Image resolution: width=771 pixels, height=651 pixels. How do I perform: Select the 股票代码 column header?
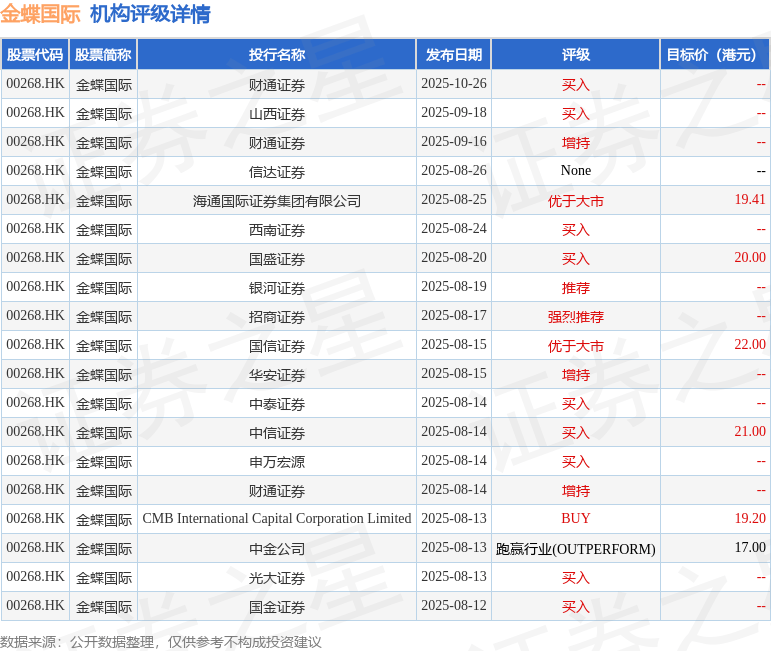(35, 55)
